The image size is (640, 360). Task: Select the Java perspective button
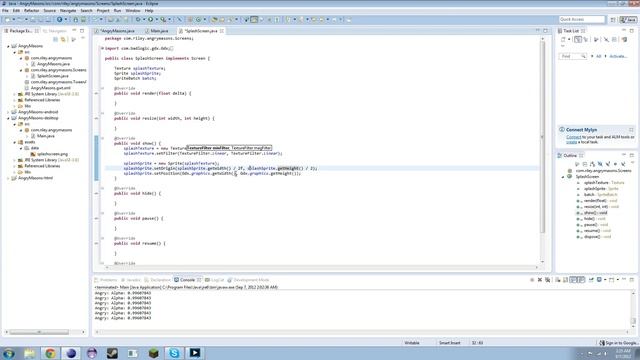628,20
